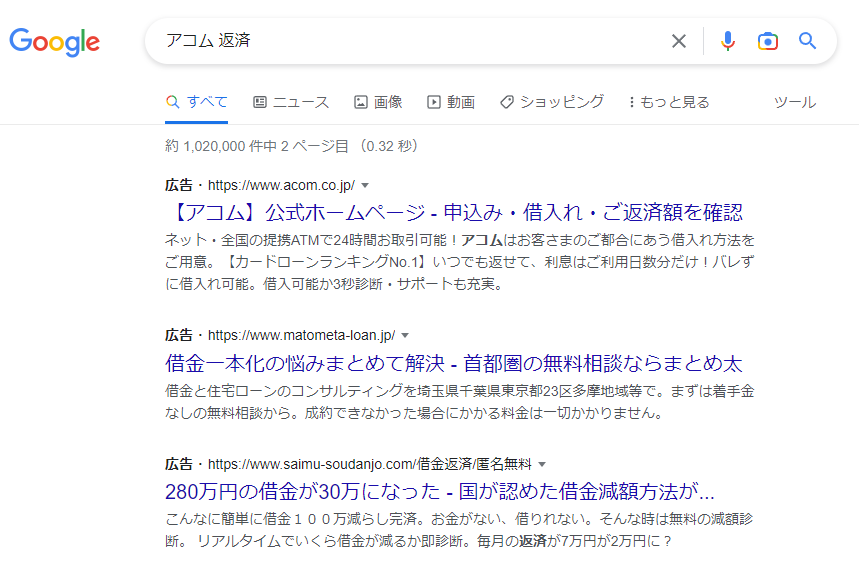Click the Acom ad description starting ネット・全国の提携ATM

pos(460,262)
